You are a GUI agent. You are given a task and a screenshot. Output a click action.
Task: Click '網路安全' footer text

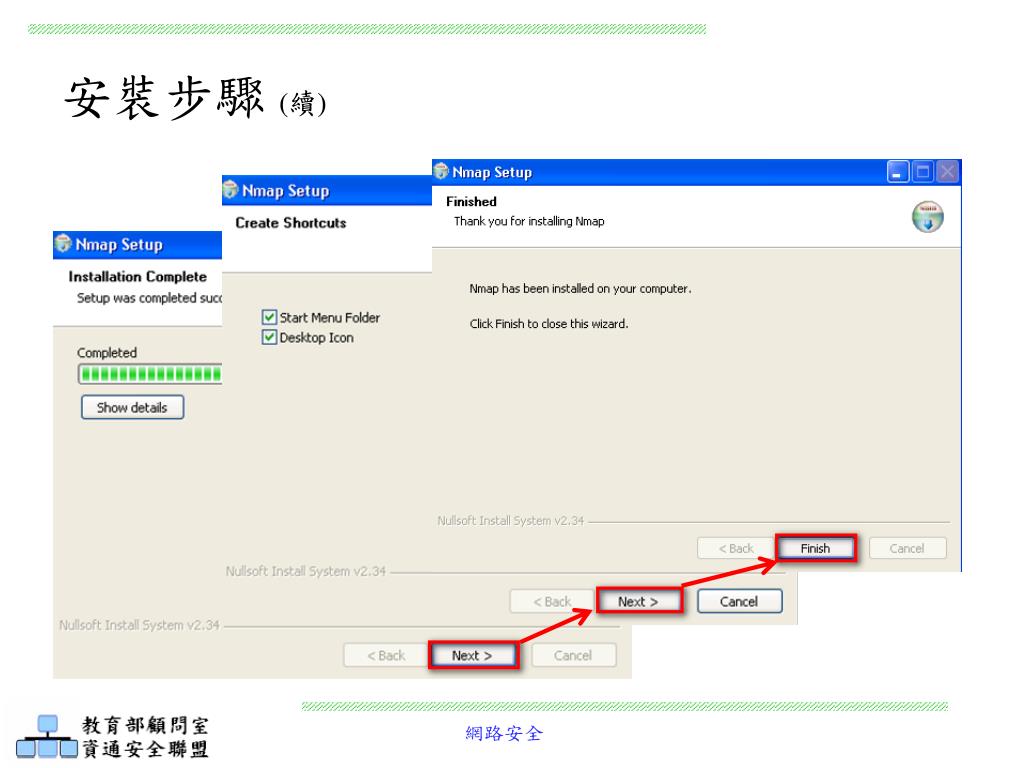504,733
